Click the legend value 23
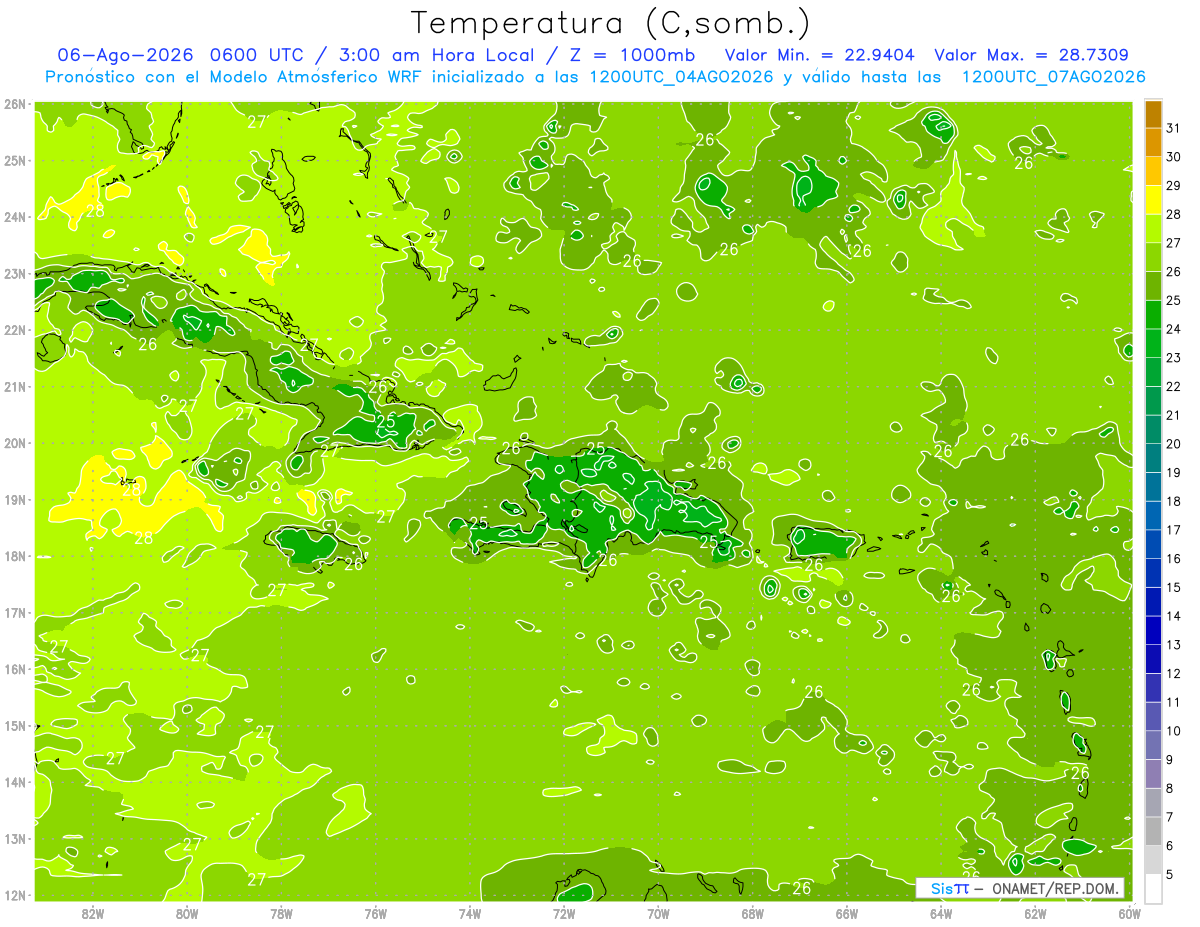1200x927 pixels. coord(1174,358)
